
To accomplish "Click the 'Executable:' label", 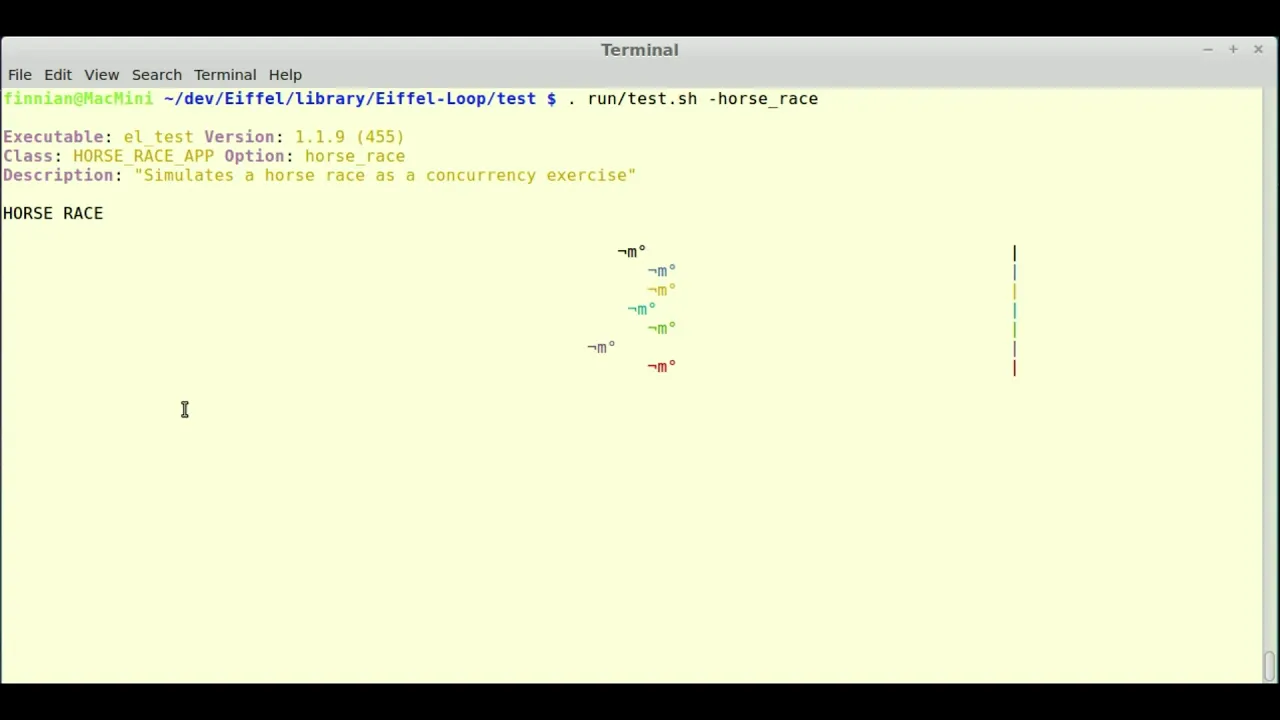I will pos(58,137).
